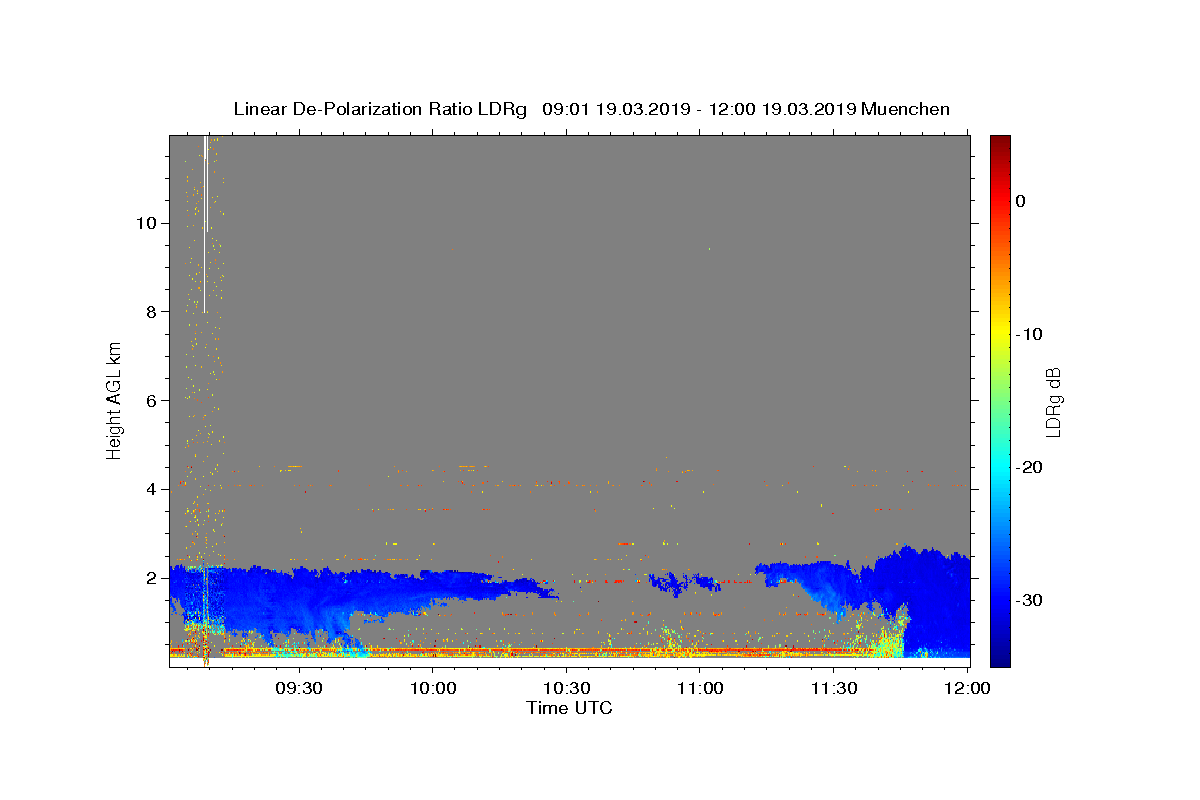Image resolution: width=1200 pixels, height=800 pixels.
Task: Click the date range text '09:01 19.03.2019 - 12:00 19.03.2019'
Action: [x=699, y=109]
